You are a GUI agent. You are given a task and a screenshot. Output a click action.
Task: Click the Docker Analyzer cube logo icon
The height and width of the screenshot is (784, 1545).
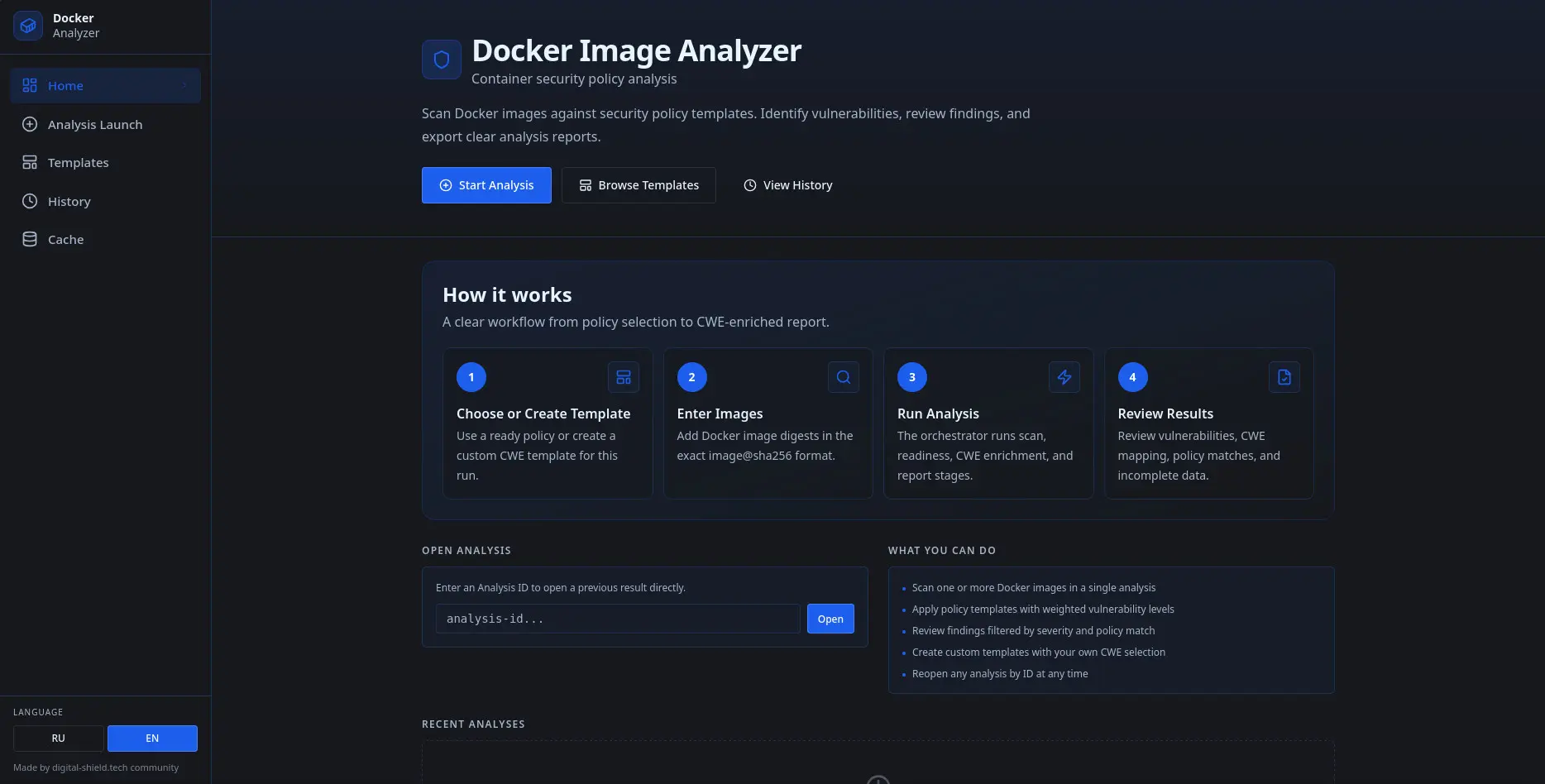28,26
